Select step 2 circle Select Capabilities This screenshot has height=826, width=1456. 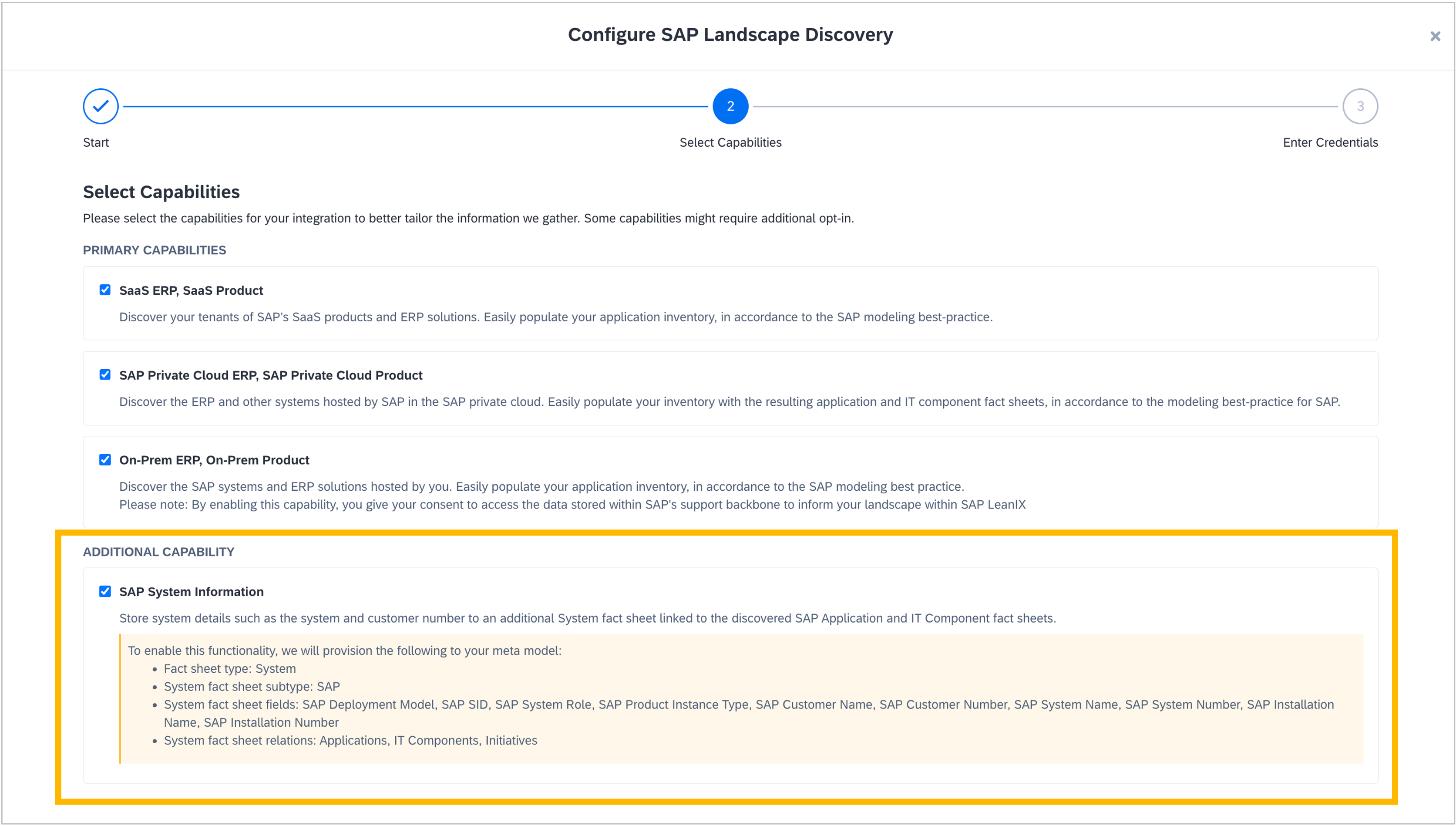[x=730, y=106]
